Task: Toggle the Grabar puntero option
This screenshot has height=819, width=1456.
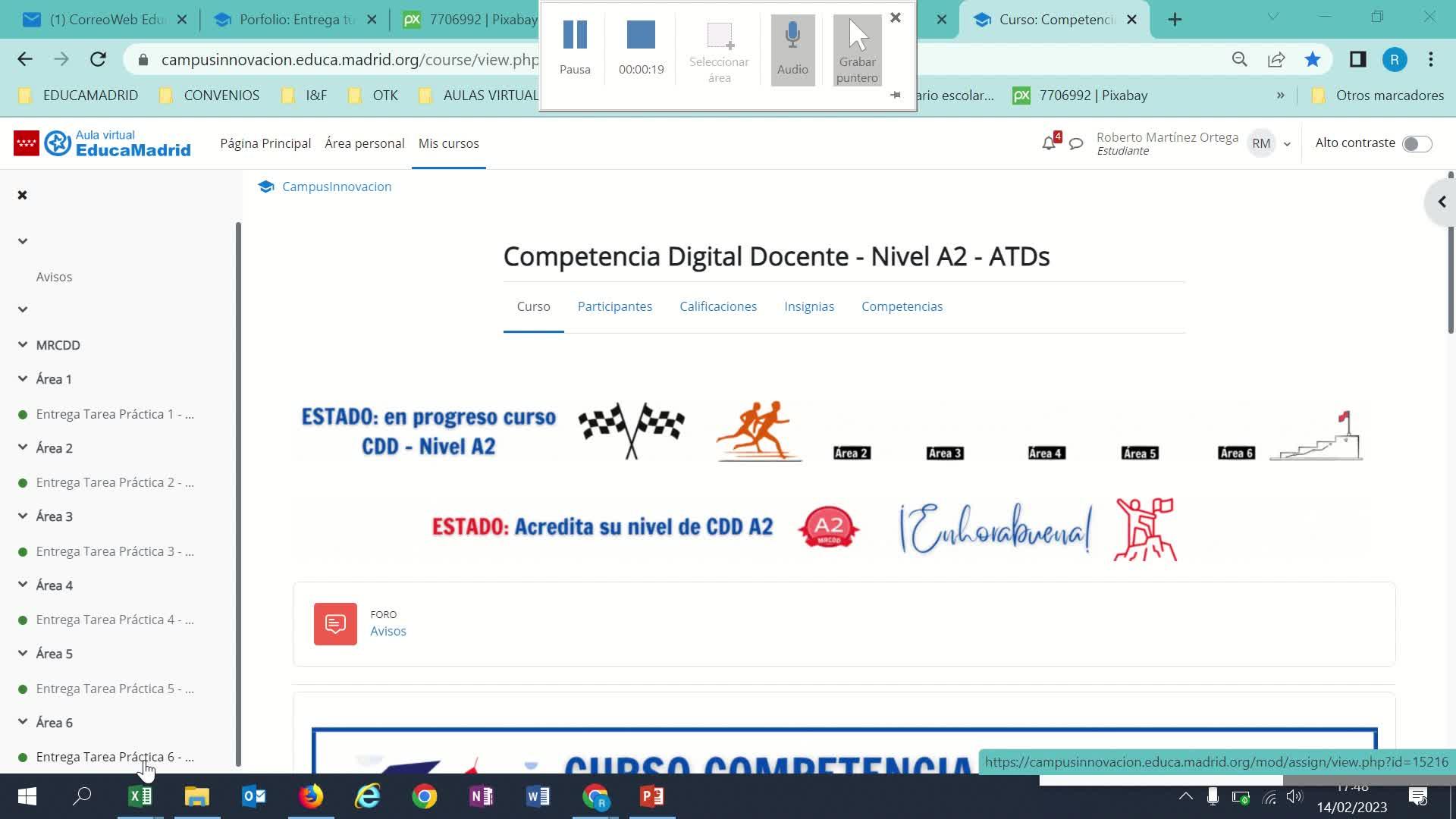Action: pyautogui.click(x=857, y=49)
